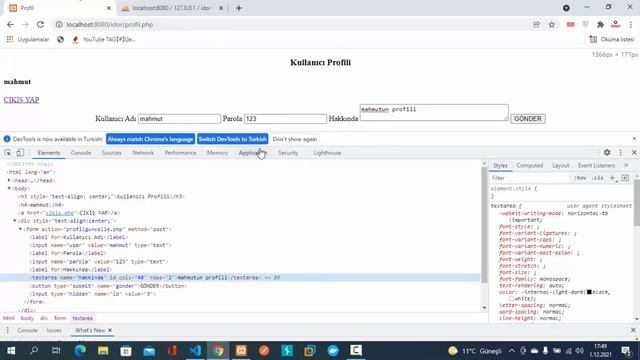This screenshot has width=640, height=360.
Task: Collapse the form profilguncelle.php node
Action: point(20,229)
